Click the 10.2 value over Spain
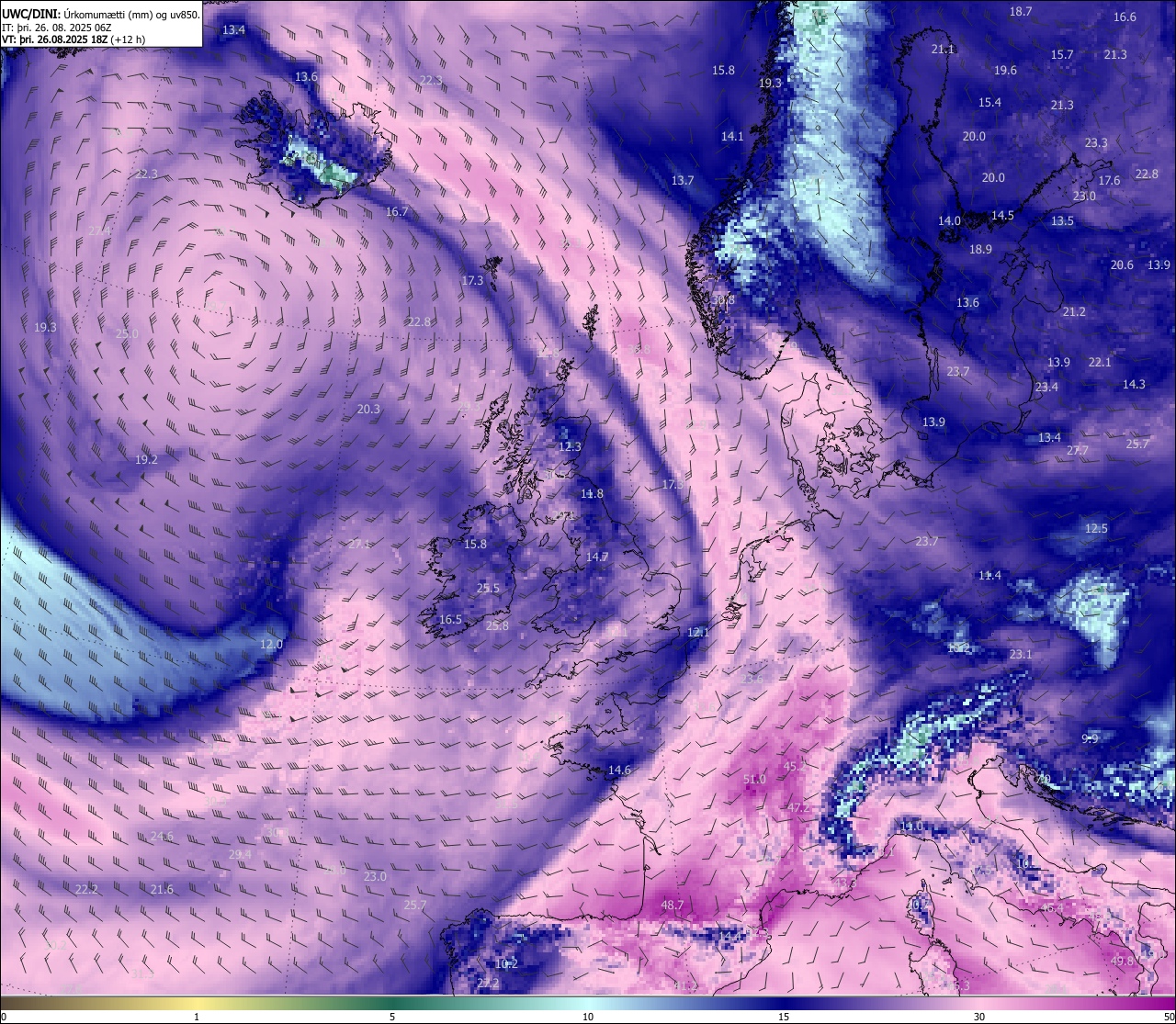1176x1024 pixels. pos(506,964)
